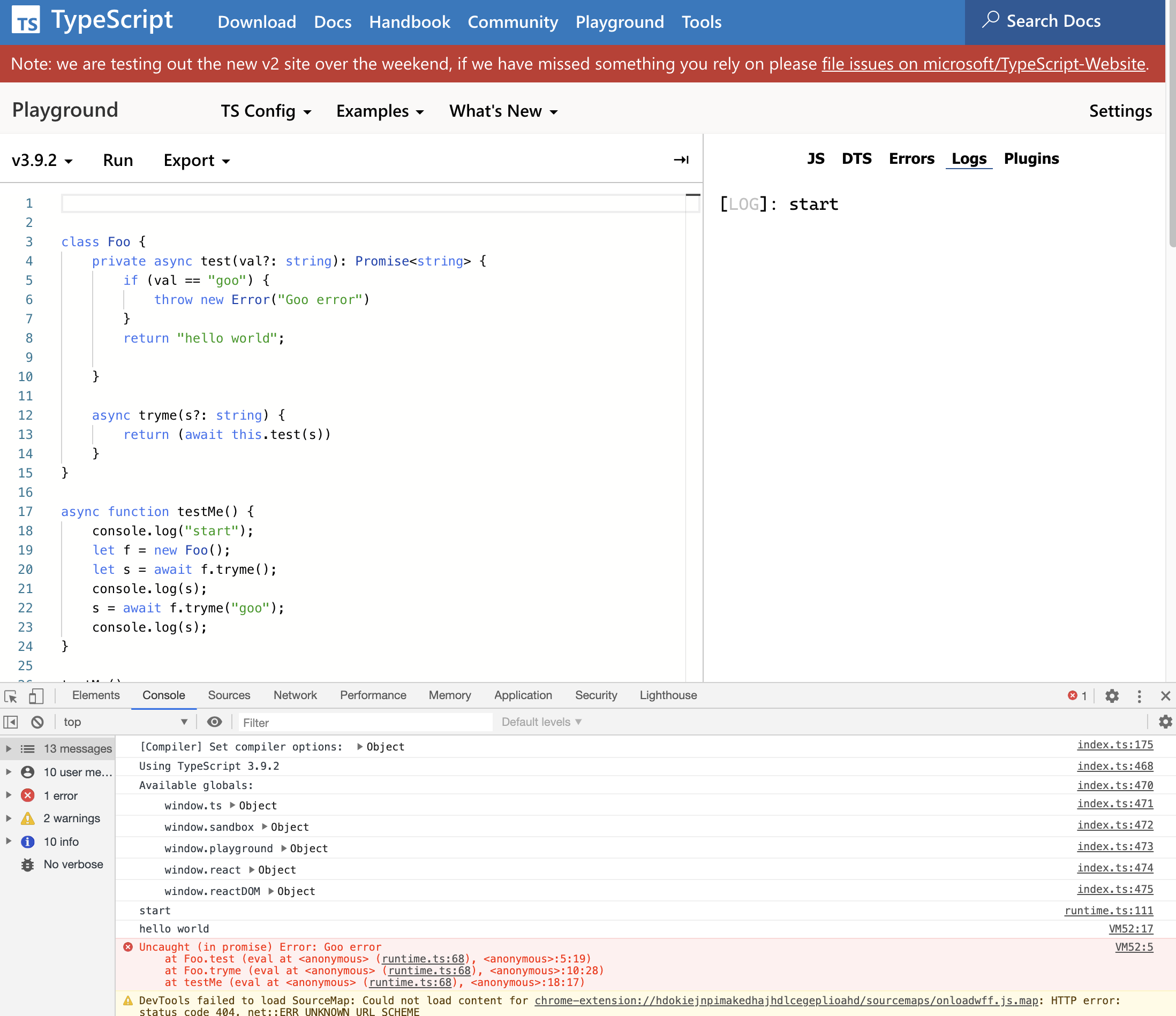The height and width of the screenshot is (1016, 1176).
Task: Open the console settings gear on the right
Action: [1165, 722]
